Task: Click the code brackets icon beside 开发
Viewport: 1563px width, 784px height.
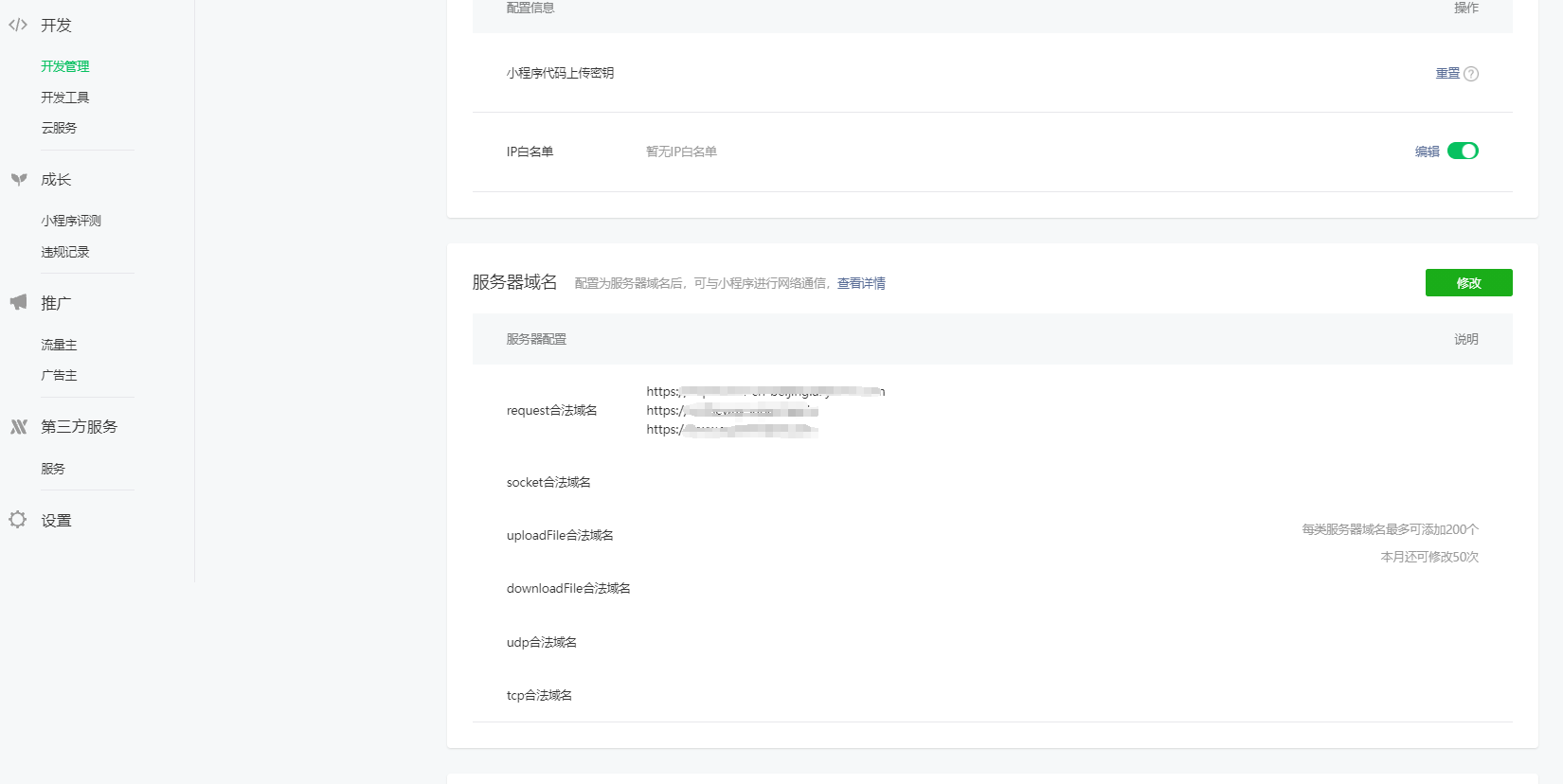Action: click(18, 26)
